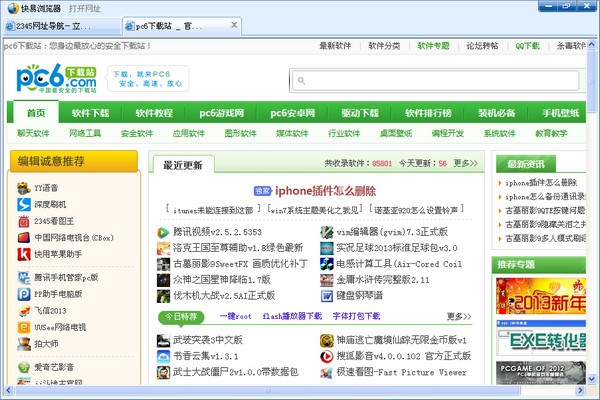Click the 伐木机大战 icon
The width and height of the screenshot is (600, 400).
point(163,296)
